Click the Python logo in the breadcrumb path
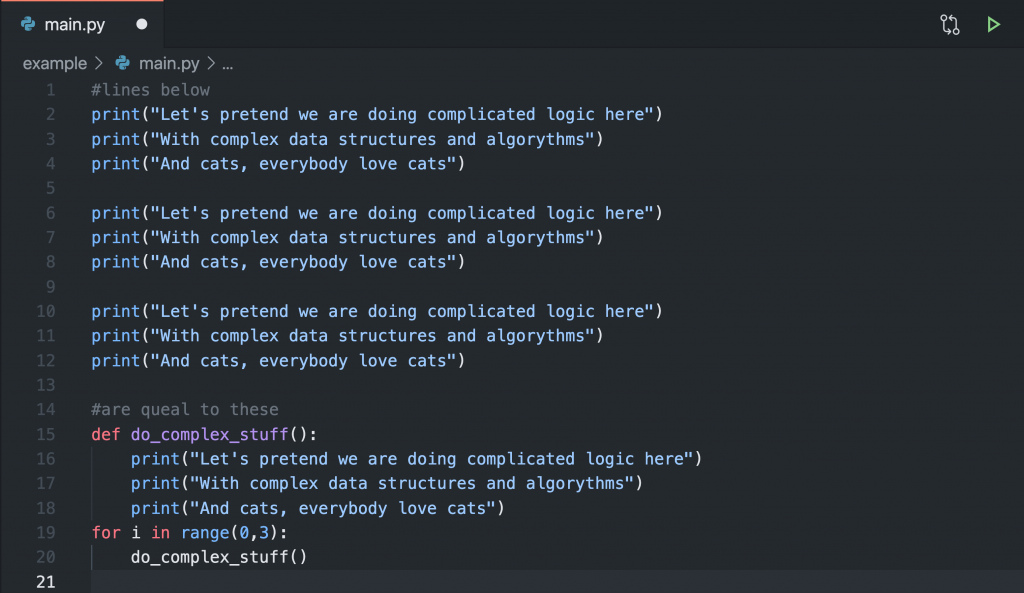Screen dimensions: 1024x593 123,63
